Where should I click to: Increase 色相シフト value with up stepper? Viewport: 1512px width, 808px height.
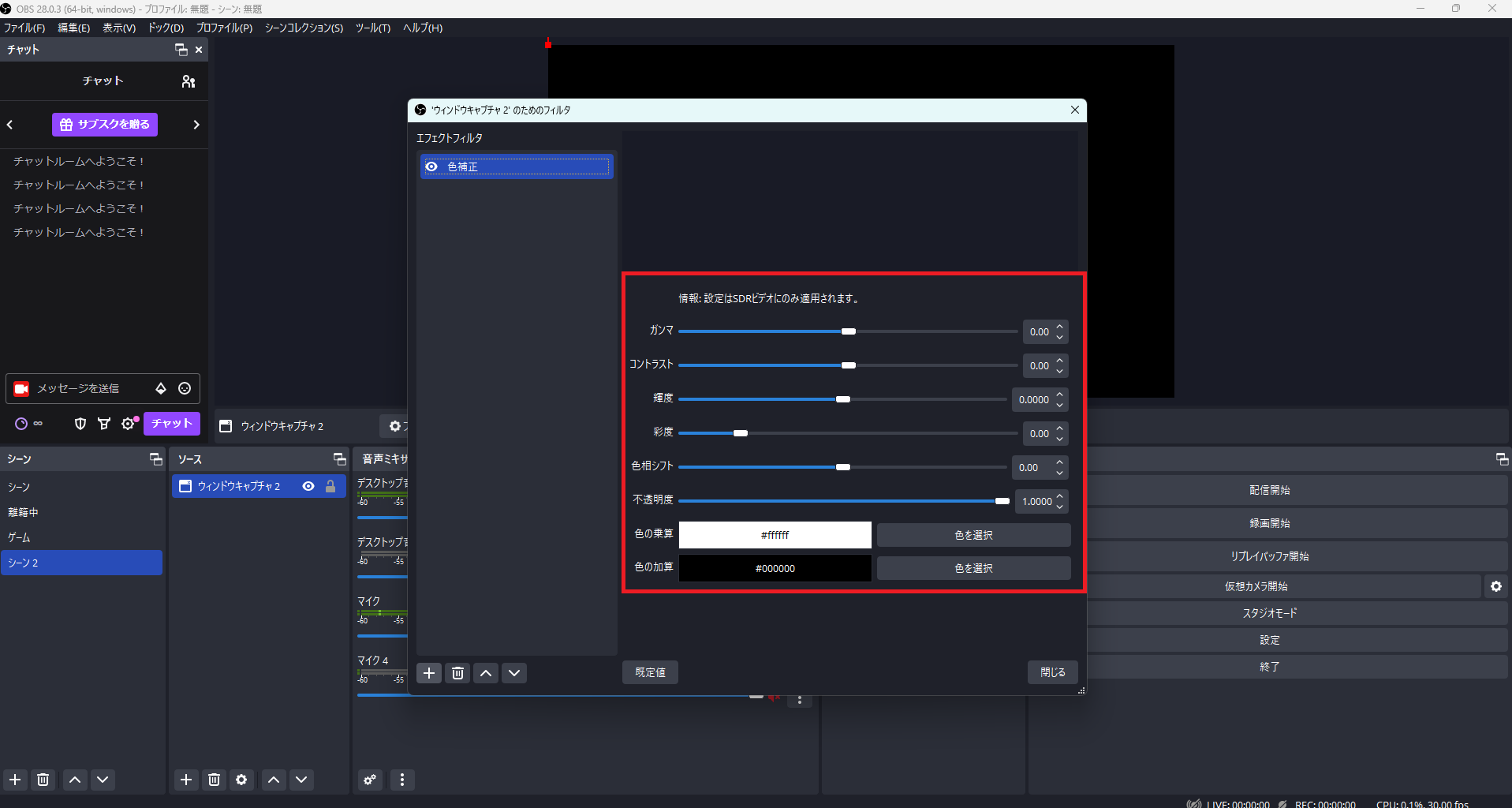point(1059,462)
